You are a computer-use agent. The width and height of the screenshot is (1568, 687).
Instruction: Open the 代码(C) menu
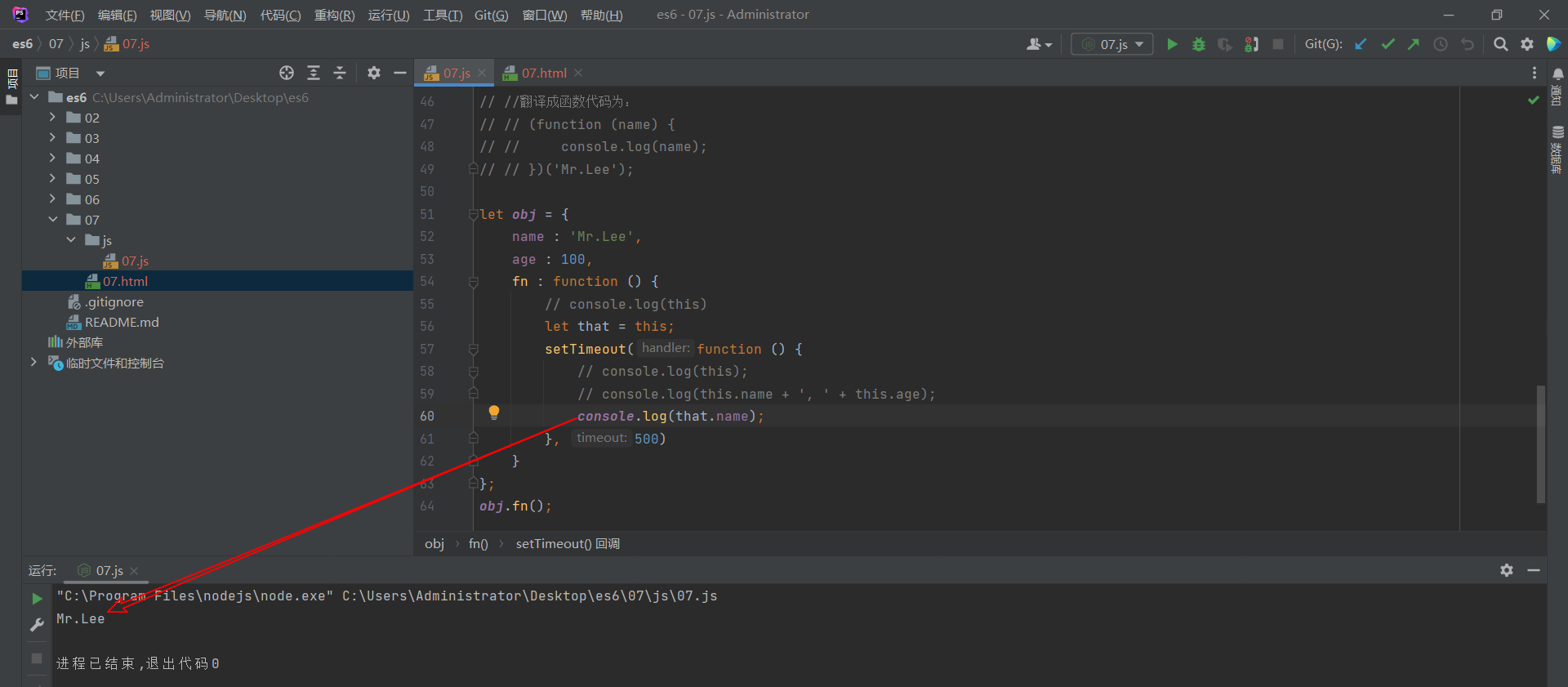coord(280,15)
